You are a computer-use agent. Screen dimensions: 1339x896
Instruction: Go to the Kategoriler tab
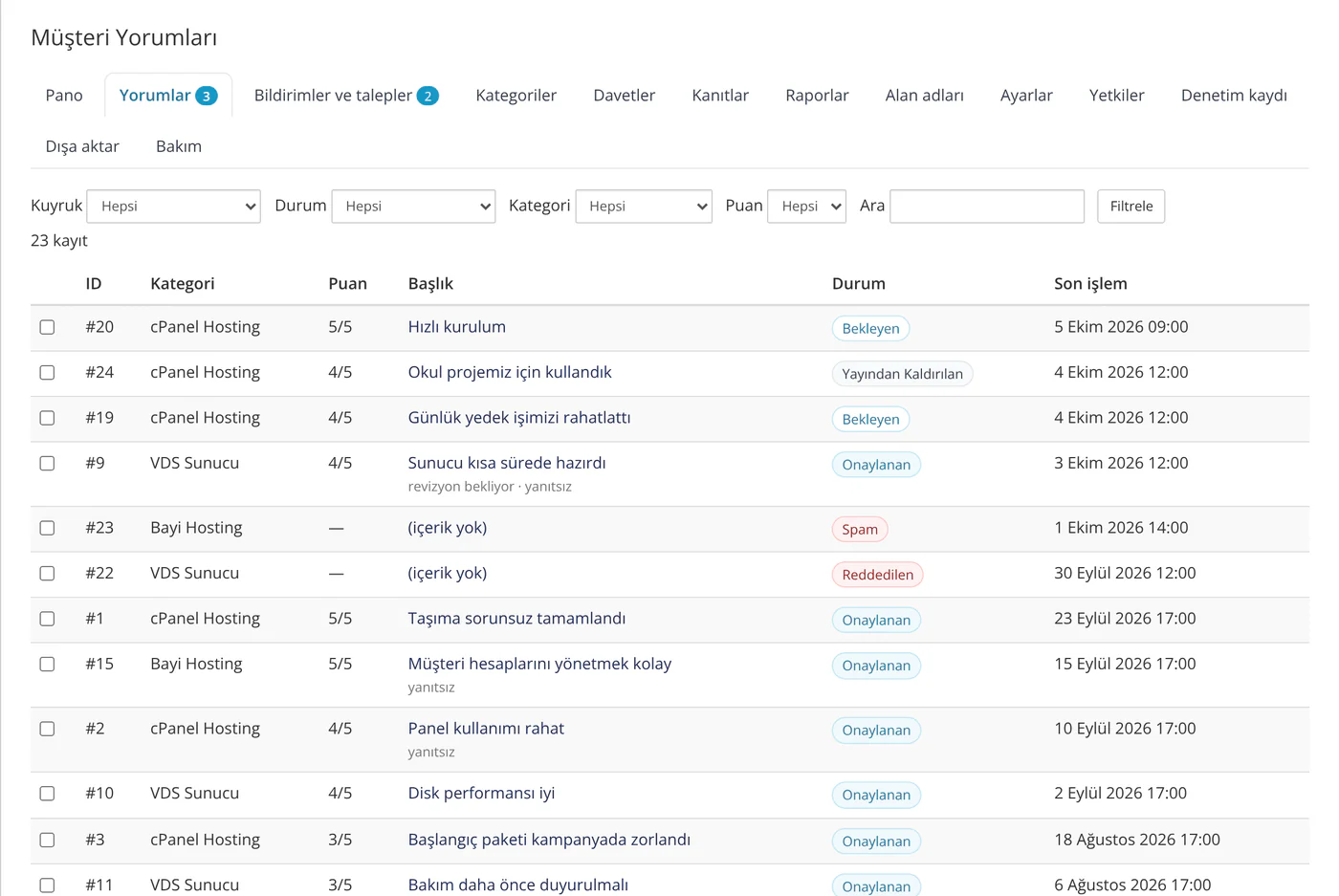click(516, 96)
